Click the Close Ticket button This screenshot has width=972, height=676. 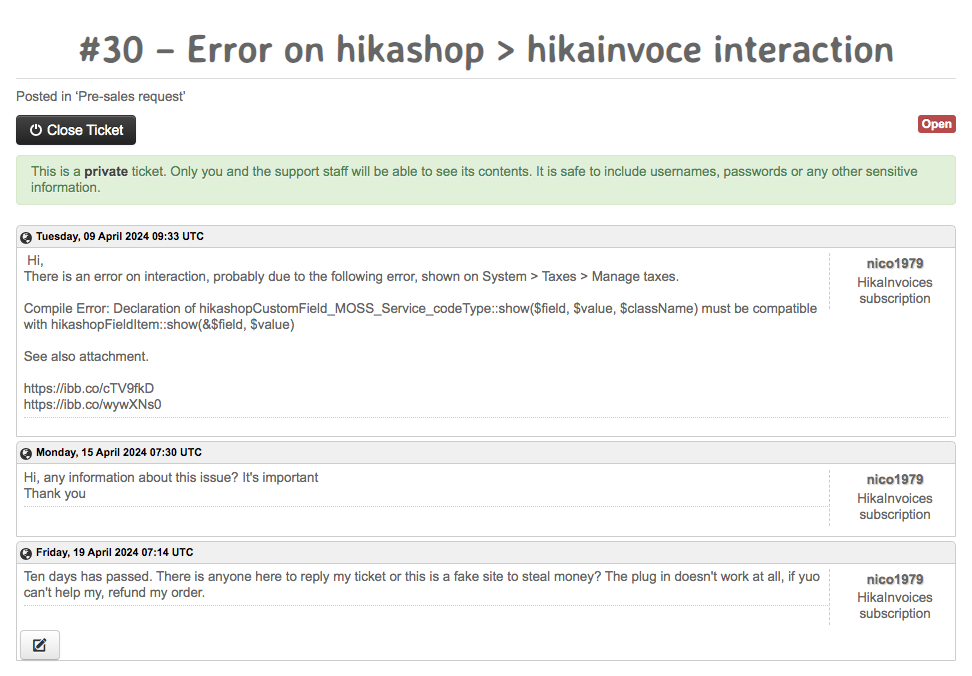pyautogui.click(x=76, y=130)
